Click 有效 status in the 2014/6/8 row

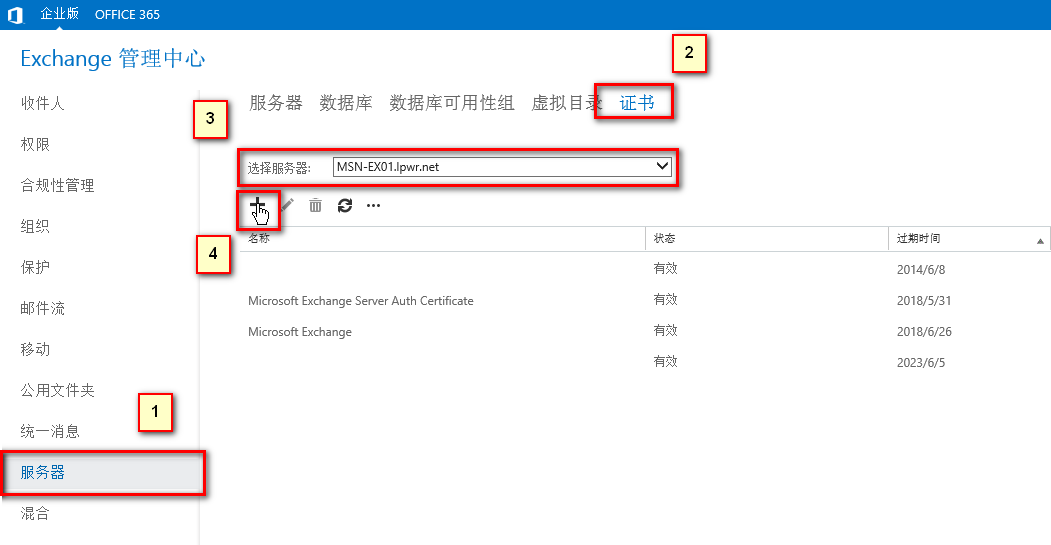(x=666, y=268)
